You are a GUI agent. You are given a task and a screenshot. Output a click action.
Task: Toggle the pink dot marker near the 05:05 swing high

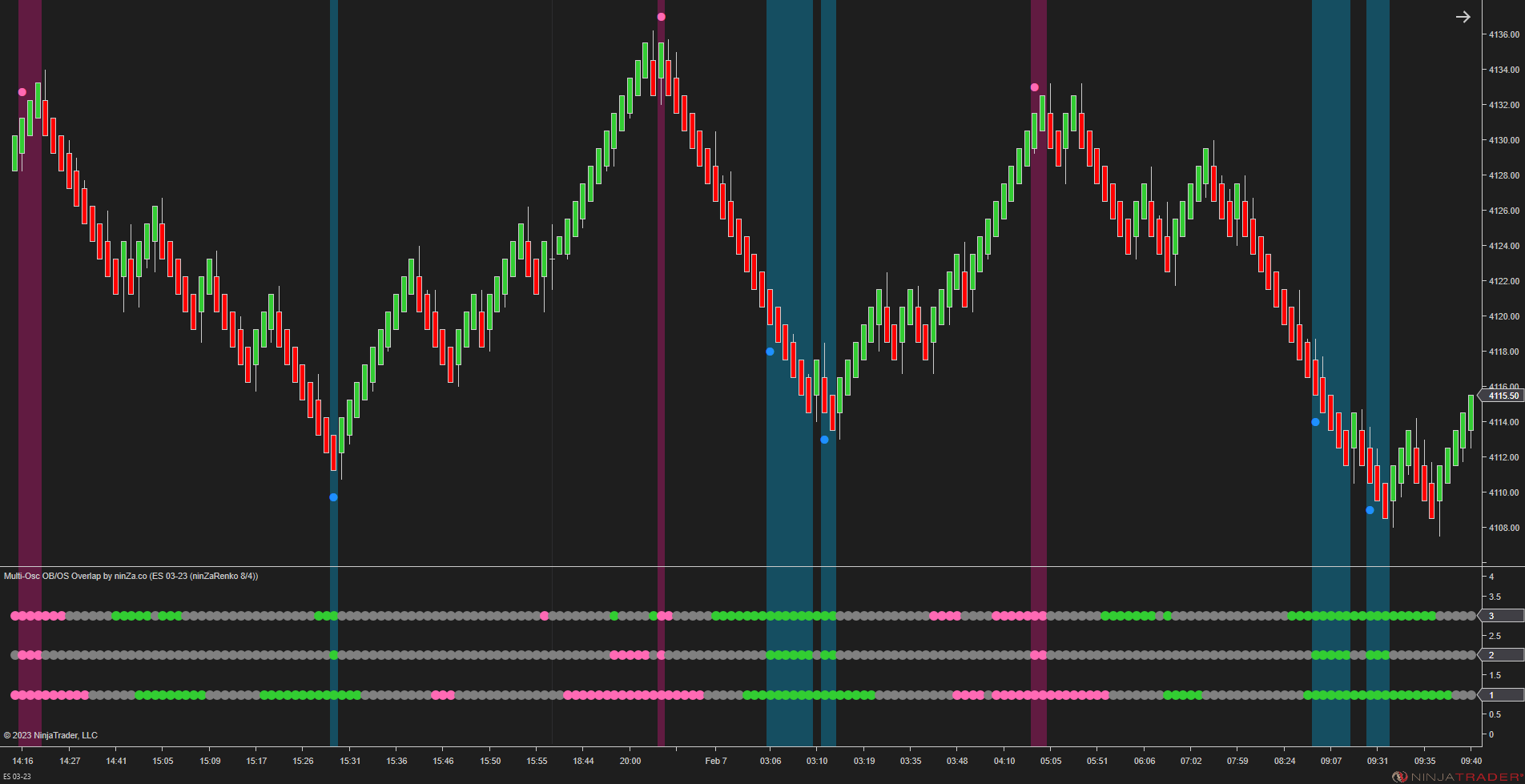point(1035,86)
